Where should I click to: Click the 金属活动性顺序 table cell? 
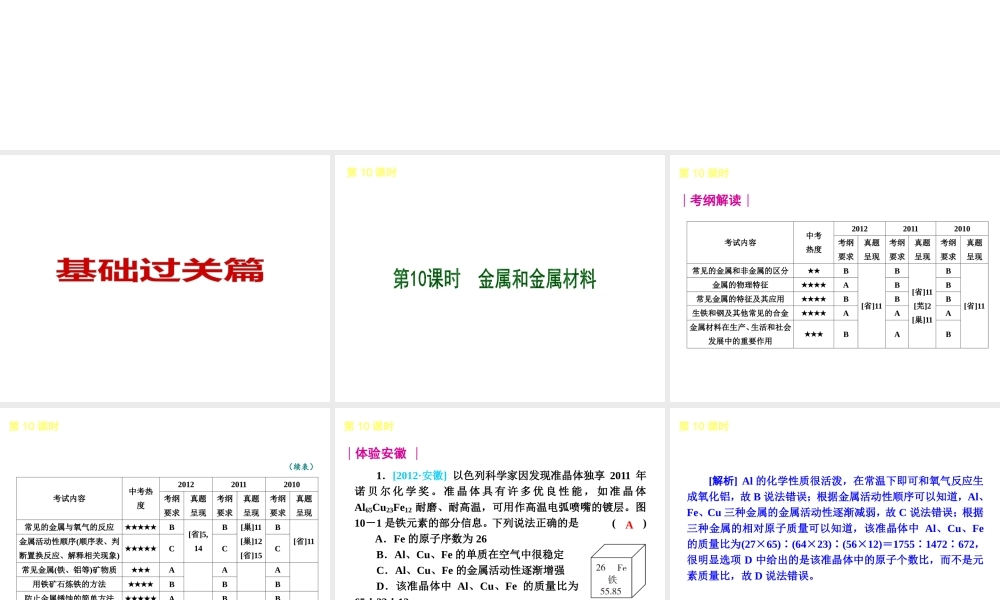[x=69, y=548]
